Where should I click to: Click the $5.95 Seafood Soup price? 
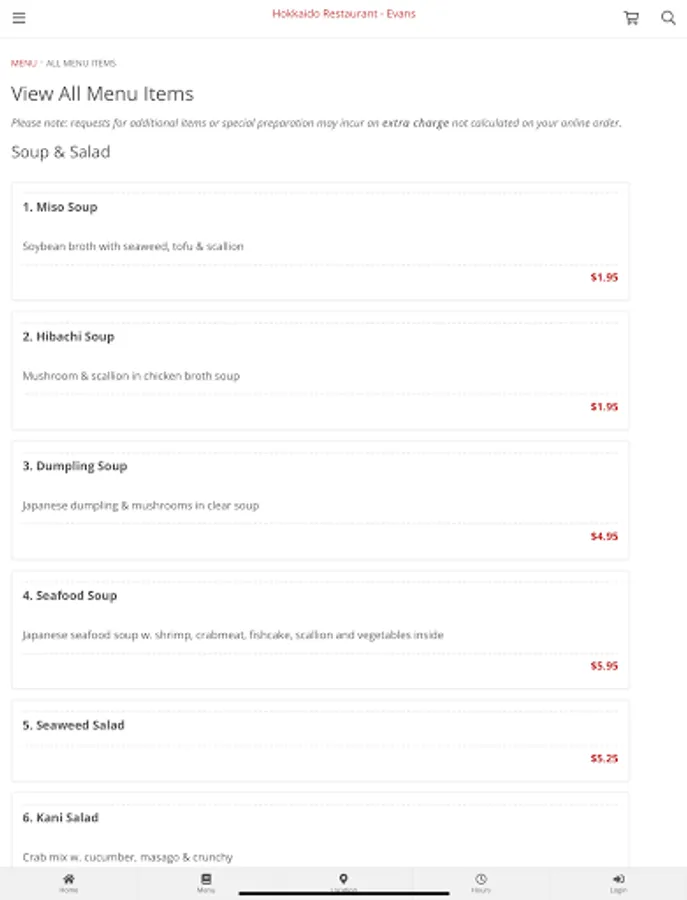point(604,666)
